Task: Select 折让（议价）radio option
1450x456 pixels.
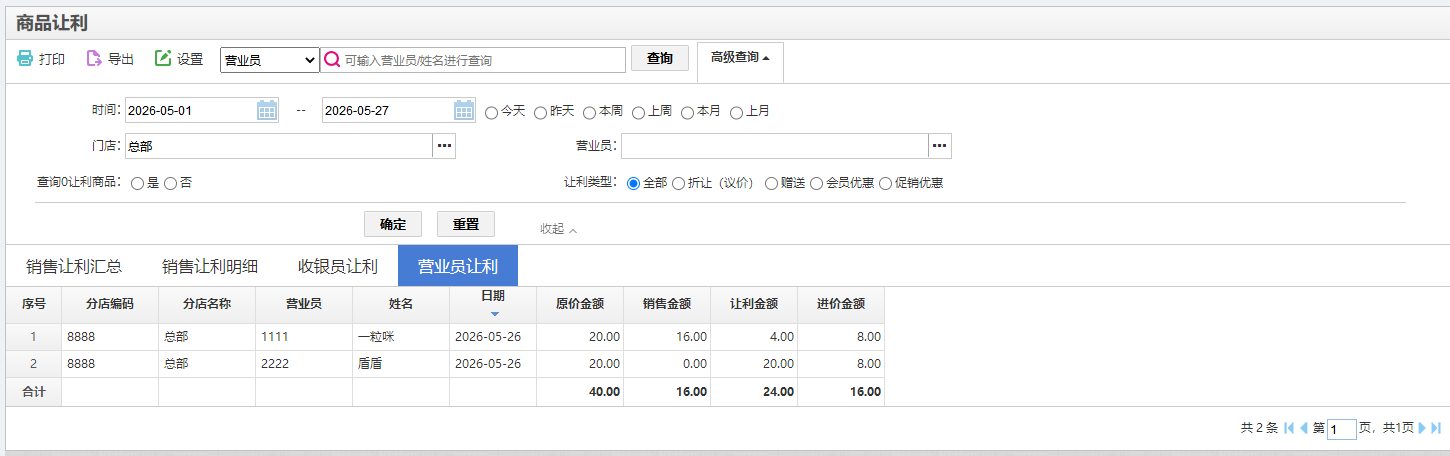Action: [678, 184]
